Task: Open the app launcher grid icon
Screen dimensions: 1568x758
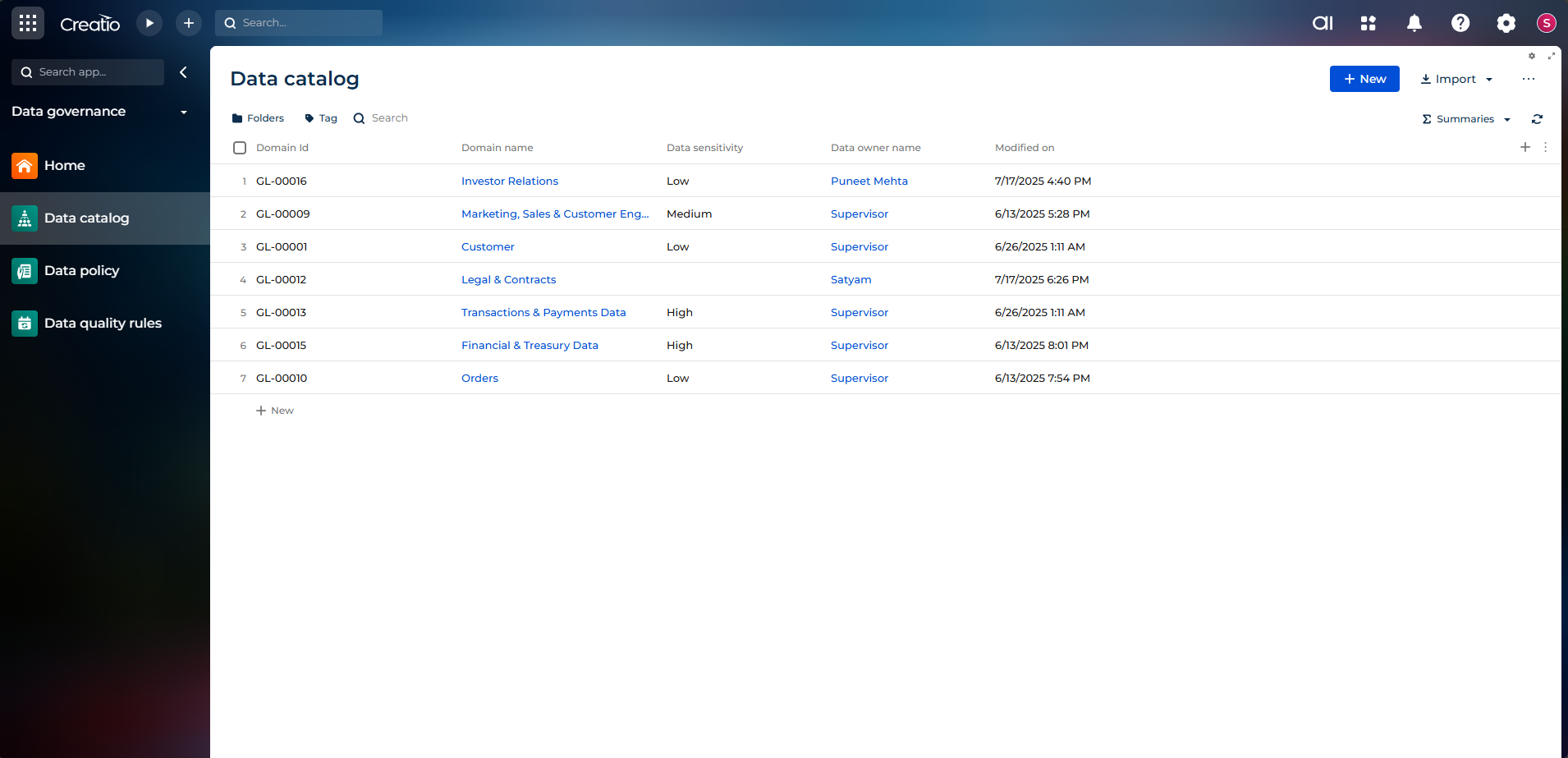Action: point(28,23)
